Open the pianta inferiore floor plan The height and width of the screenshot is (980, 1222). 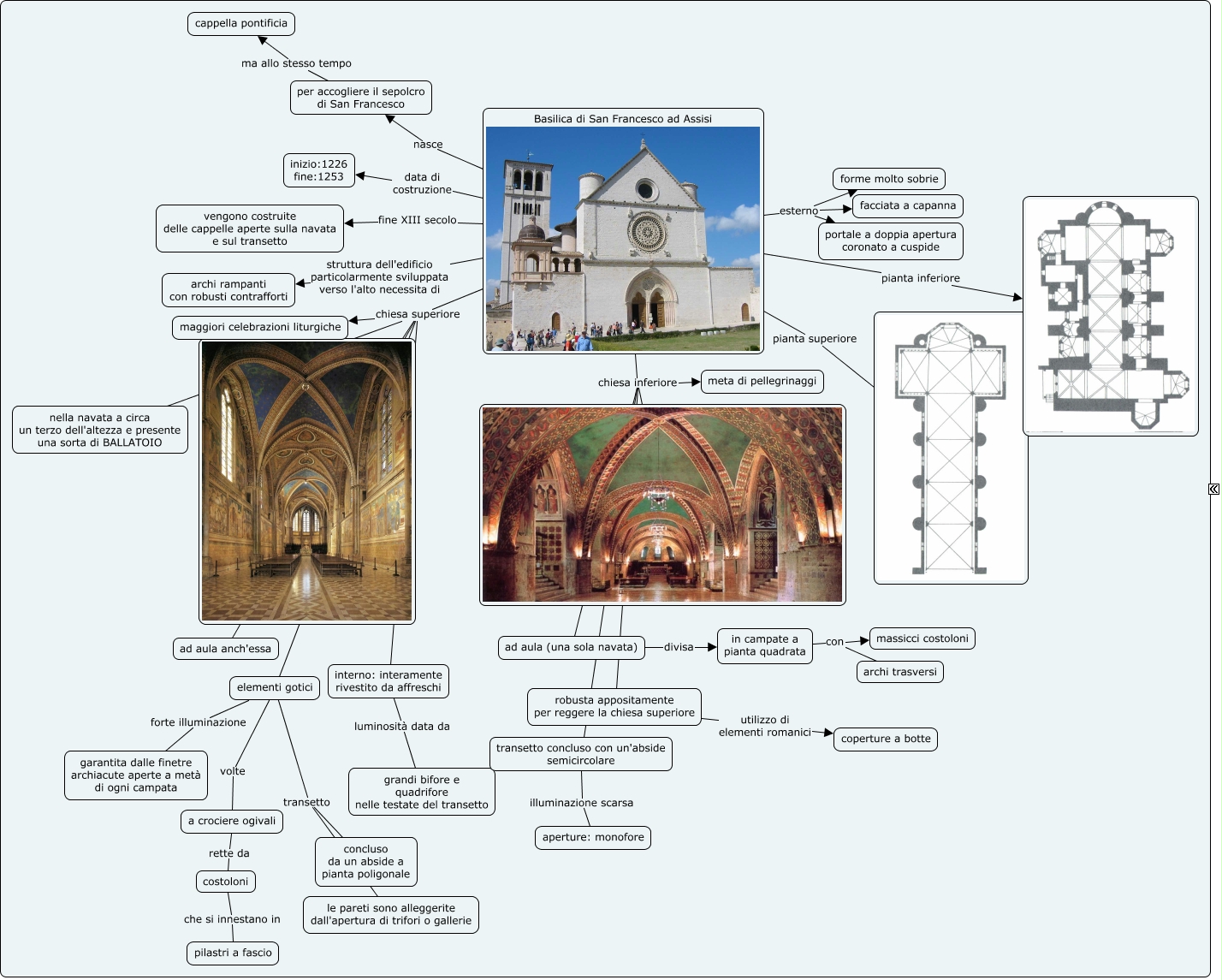pos(1111,317)
